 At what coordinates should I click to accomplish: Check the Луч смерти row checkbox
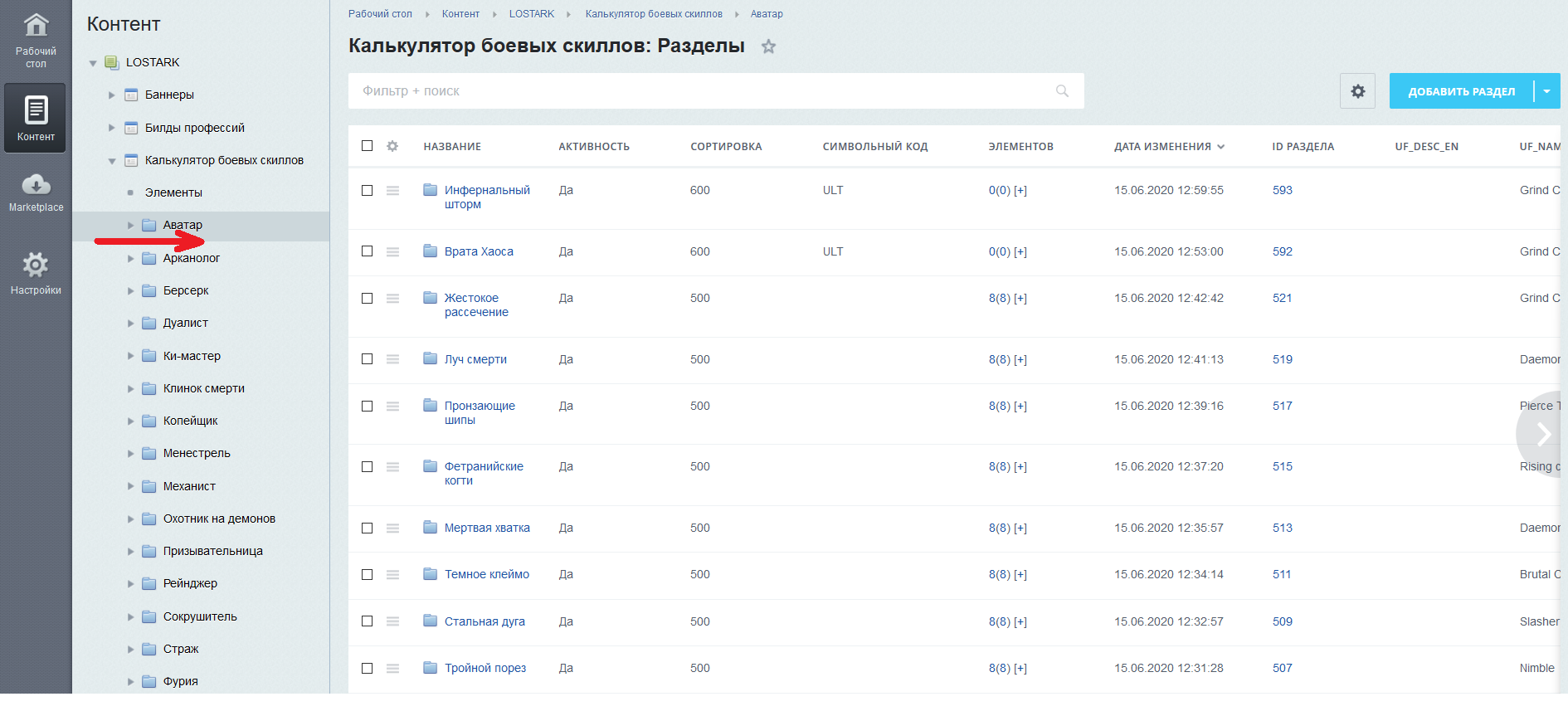tap(367, 358)
